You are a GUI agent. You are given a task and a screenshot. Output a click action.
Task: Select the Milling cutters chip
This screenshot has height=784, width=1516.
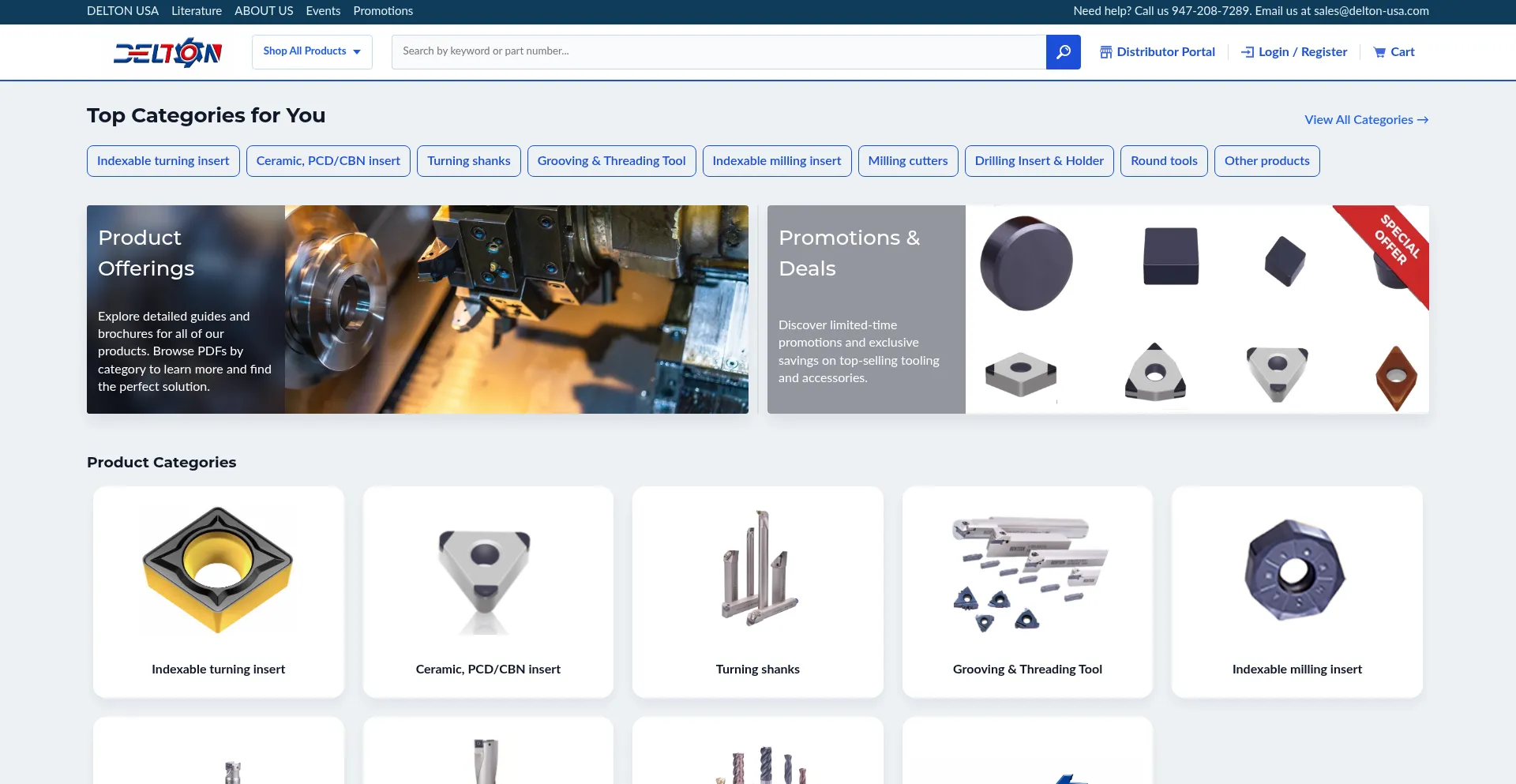(908, 161)
